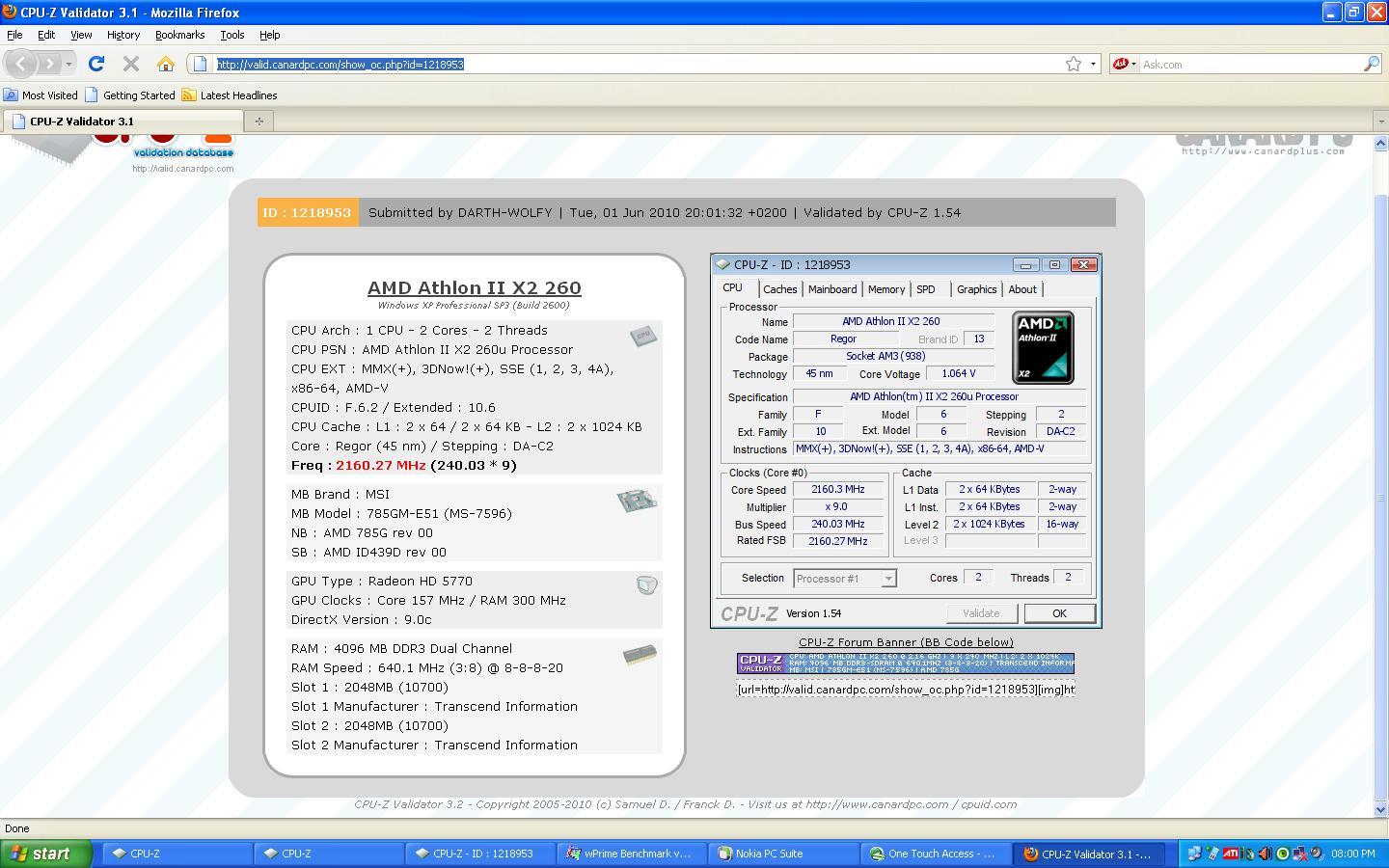Click the CPU chip icon in the spec list
This screenshot has width=1389, height=868.
[x=643, y=336]
